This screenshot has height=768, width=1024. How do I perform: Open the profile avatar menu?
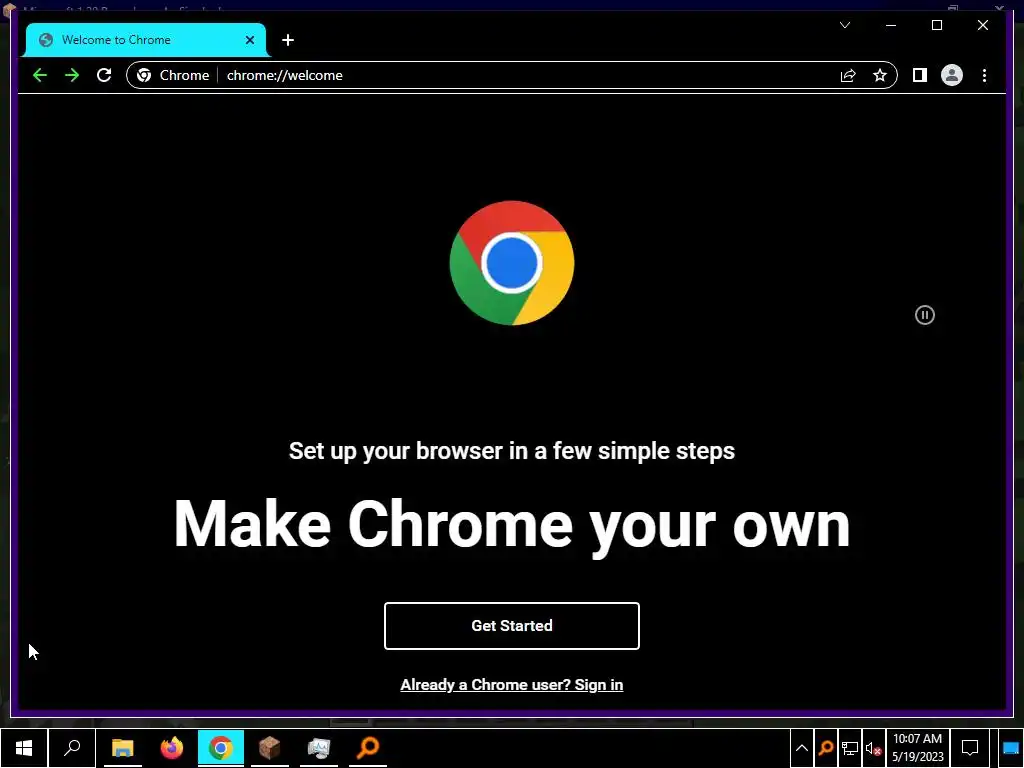point(952,75)
